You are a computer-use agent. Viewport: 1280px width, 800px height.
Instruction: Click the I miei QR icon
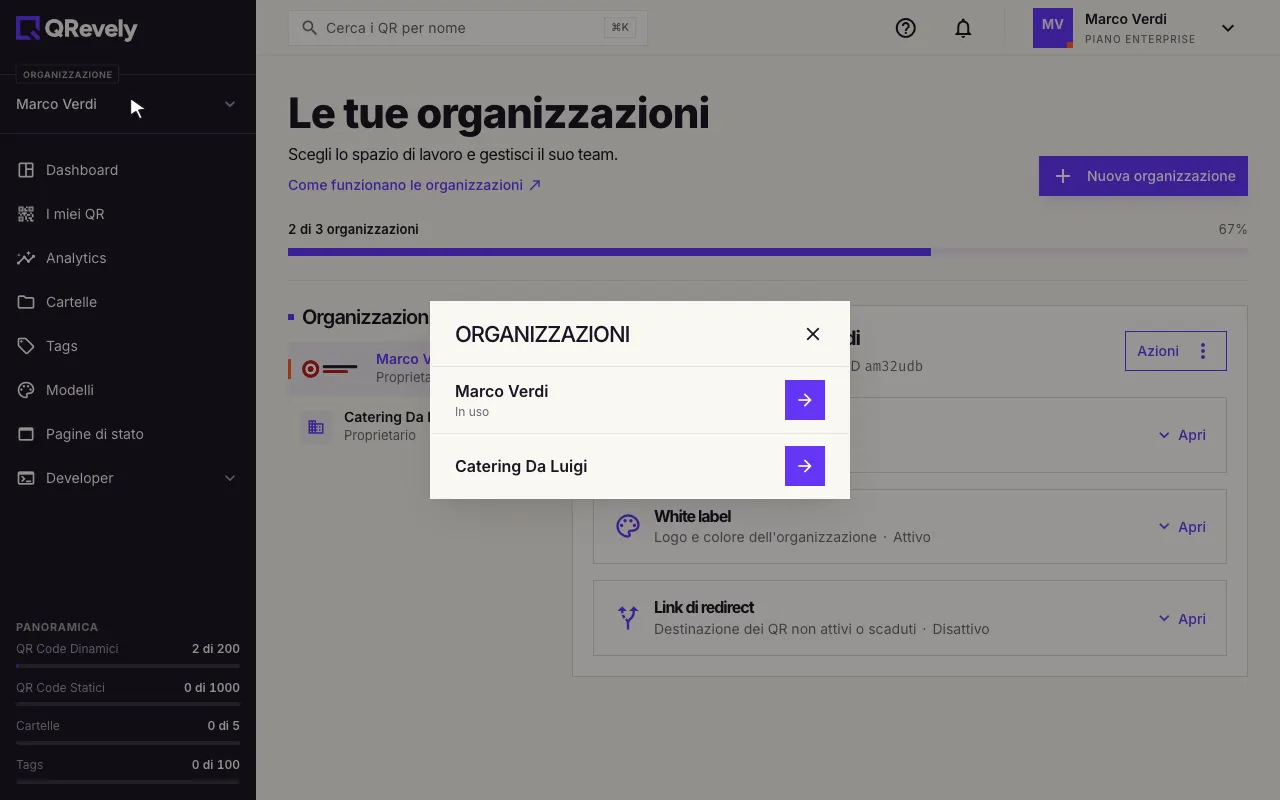26,214
